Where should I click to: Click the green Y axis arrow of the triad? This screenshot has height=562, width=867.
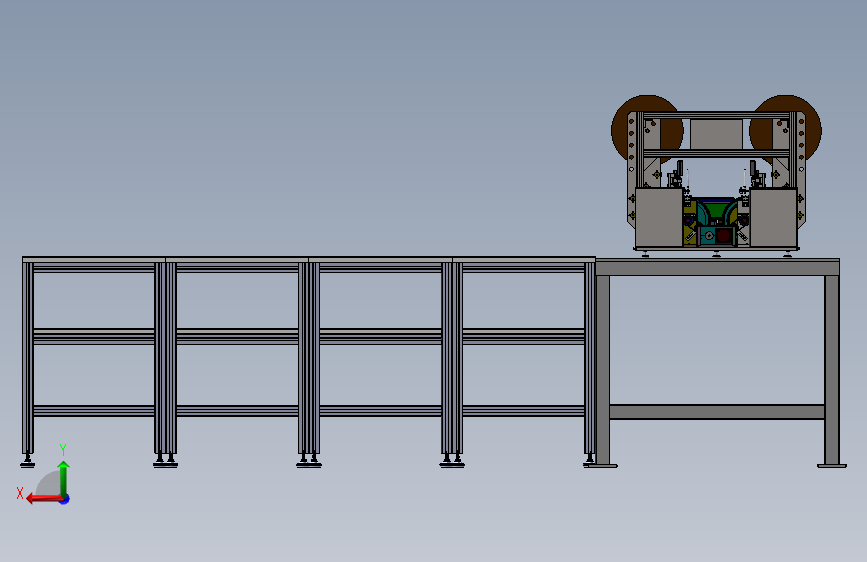click(64, 478)
